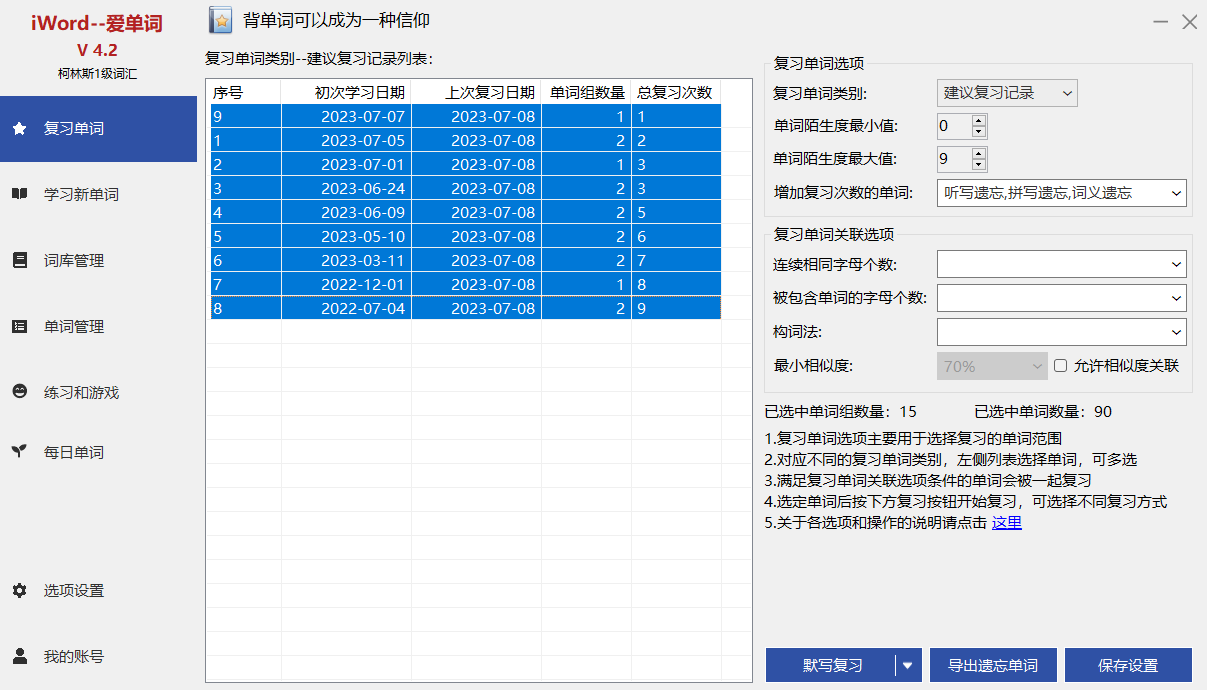Image resolution: width=1207 pixels, height=690 pixels.
Task: Increase the 单词陌生度最小值 spinner value
Action: pos(978,120)
